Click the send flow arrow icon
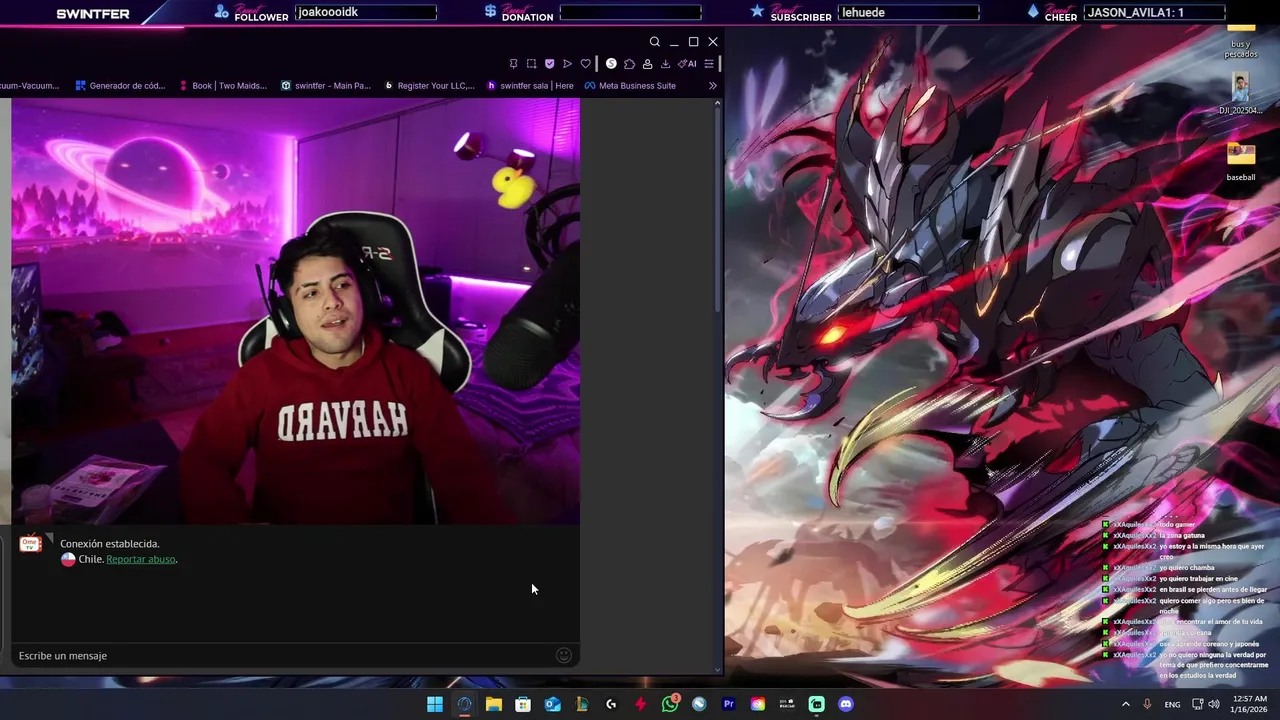Image resolution: width=1280 pixels, height=720 pixels. [x=567, y=64]
